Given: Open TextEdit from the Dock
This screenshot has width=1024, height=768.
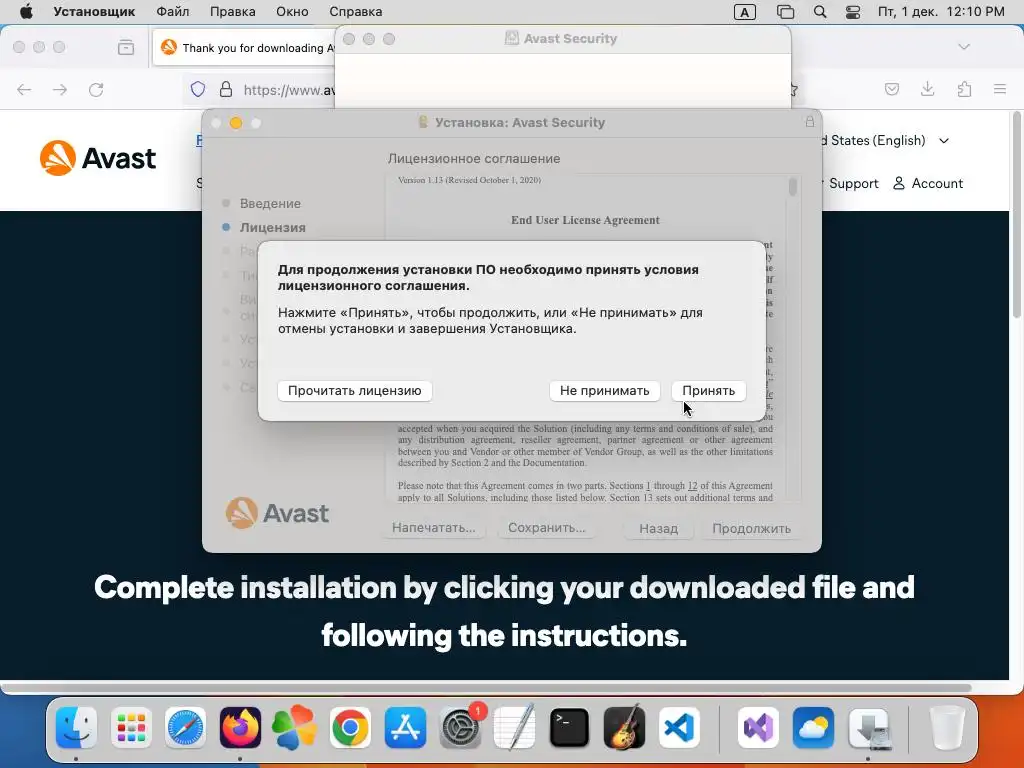Looking at the screenshot, I should [515, 728].
